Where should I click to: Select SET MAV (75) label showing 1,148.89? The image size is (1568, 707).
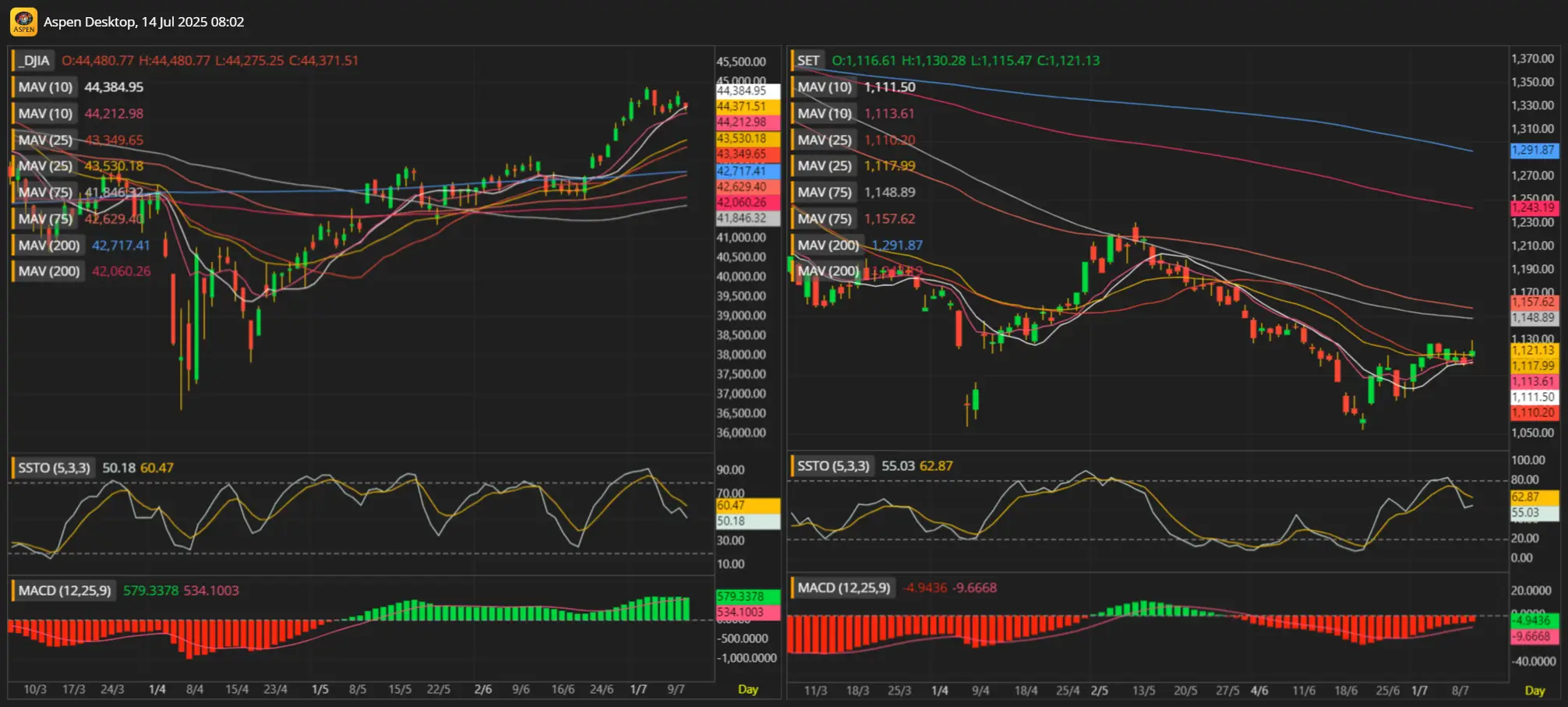pos(824,193)
